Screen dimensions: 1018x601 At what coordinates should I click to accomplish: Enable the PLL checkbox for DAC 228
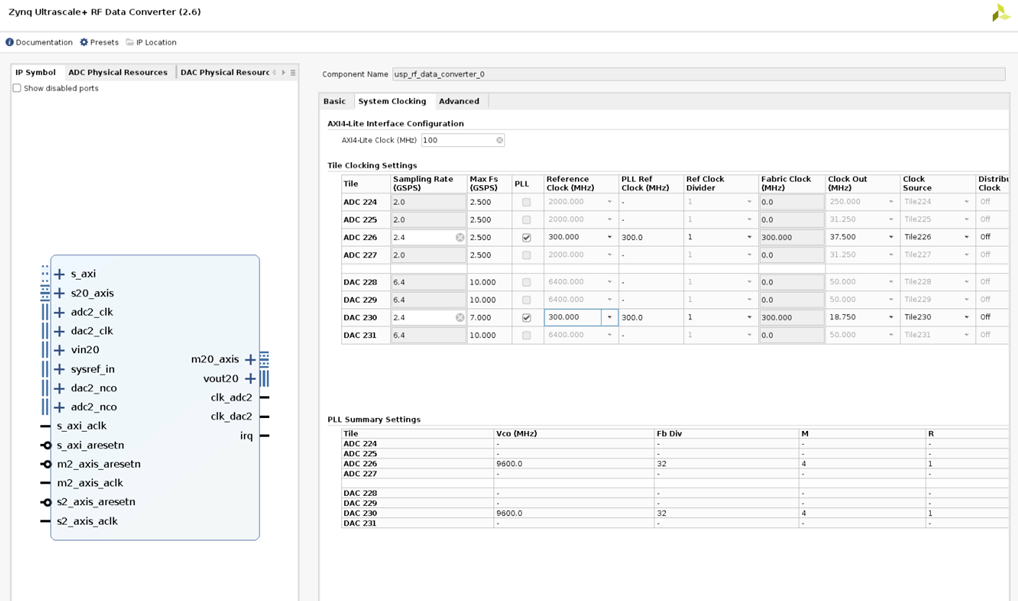point(526,281)
